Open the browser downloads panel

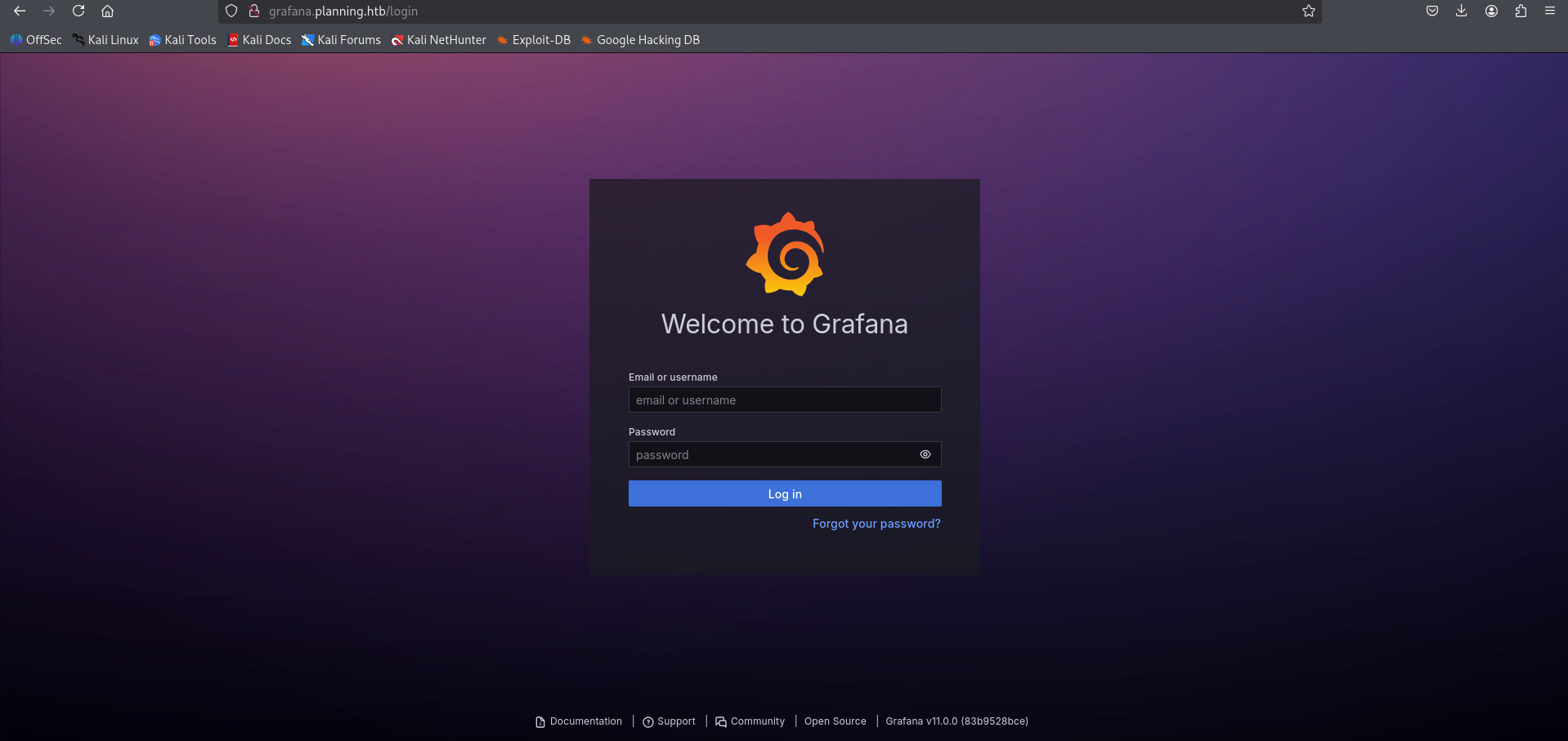point(1462,11)
